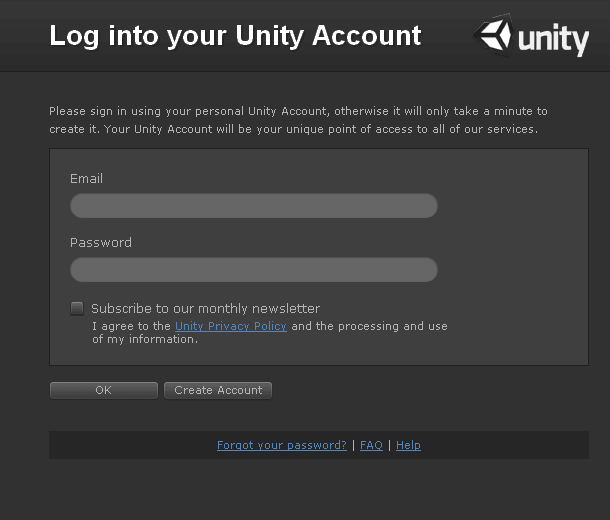Viewport: 610px width, 520px height.
Task: Open the Unity Privacy Policy link
Action: coord(230,326)
